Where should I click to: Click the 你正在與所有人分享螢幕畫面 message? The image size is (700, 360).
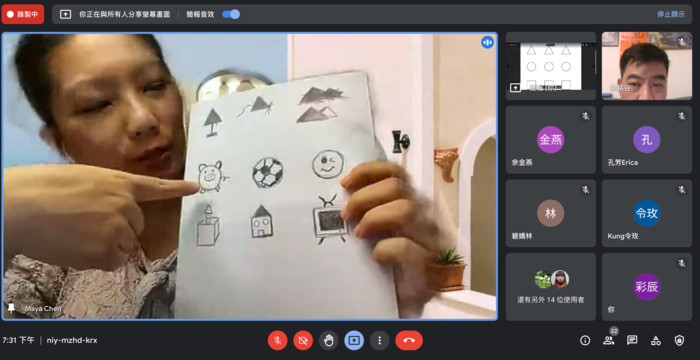point(125,14)
